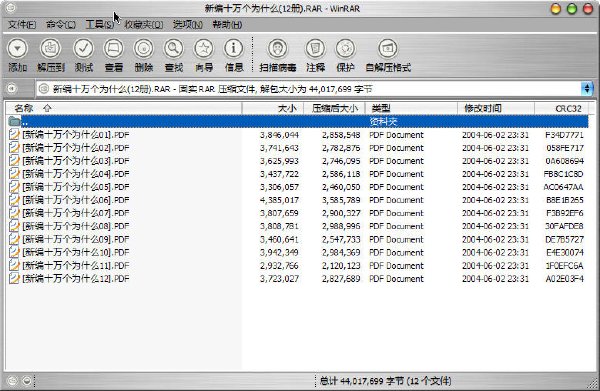The image size is (600, 391).
Task: Click CRC32 value 1F0EFC6A
Action: pyautogui.click(x=564, y=266)
